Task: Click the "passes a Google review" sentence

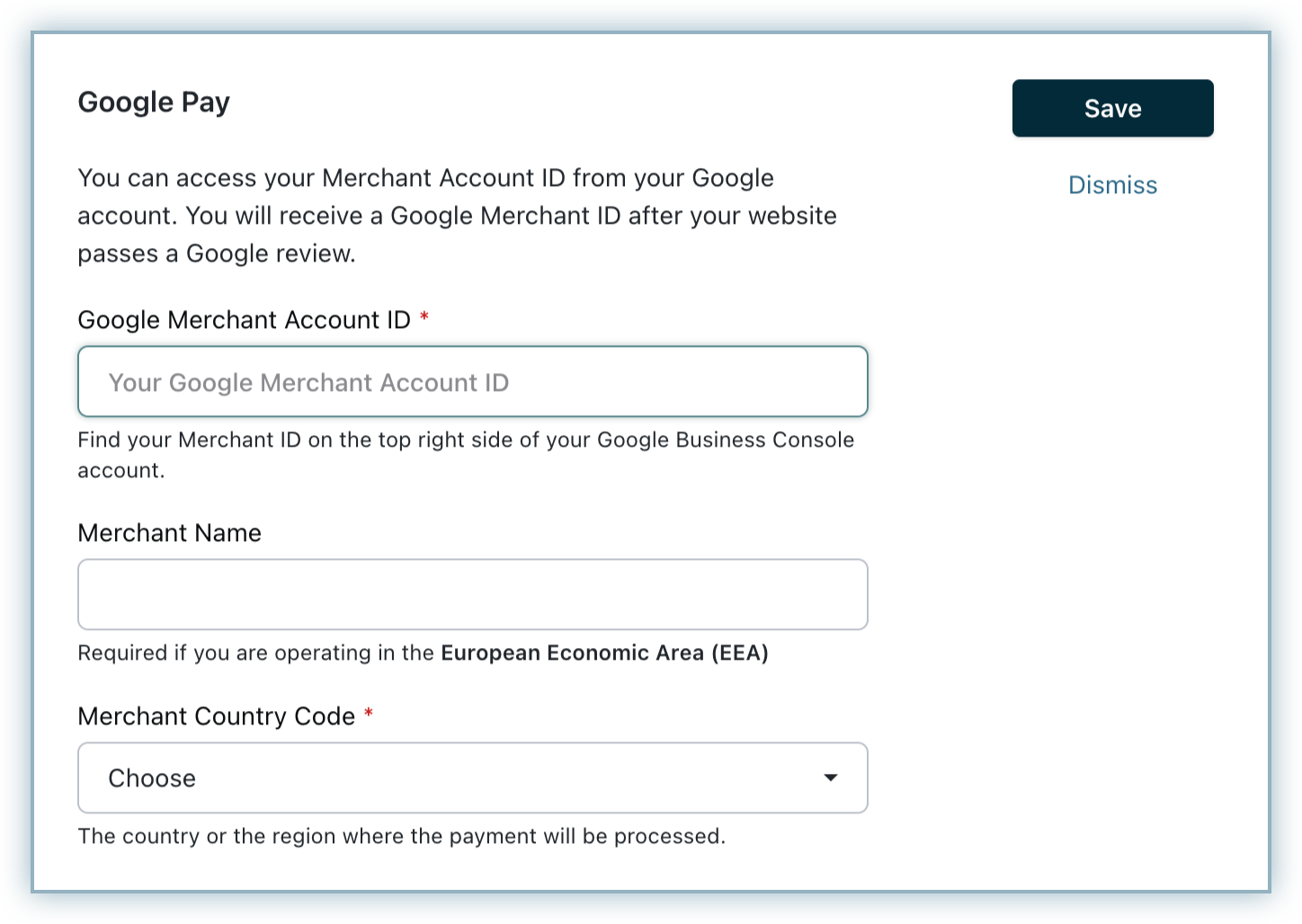Action: [x=217, y=254]
